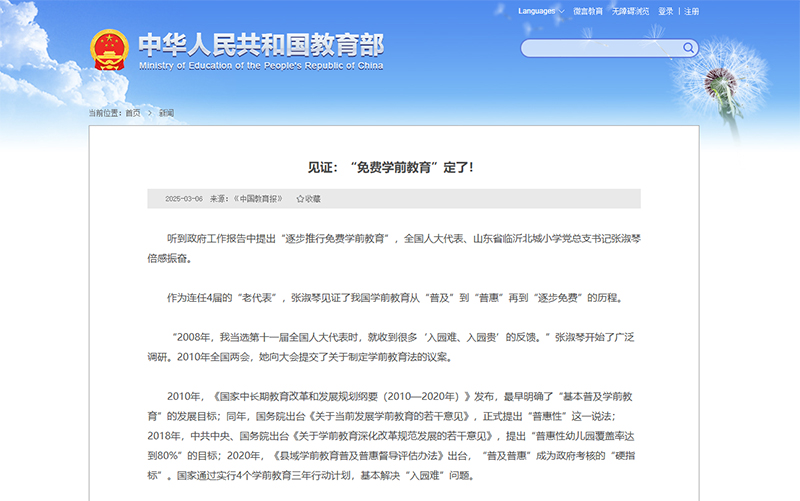Click the Languages chevron arrow
800x501 pixels.
563,12
